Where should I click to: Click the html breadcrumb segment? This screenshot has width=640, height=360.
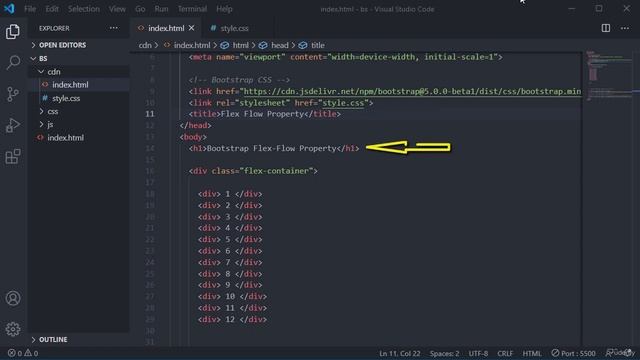pos(240,45)
